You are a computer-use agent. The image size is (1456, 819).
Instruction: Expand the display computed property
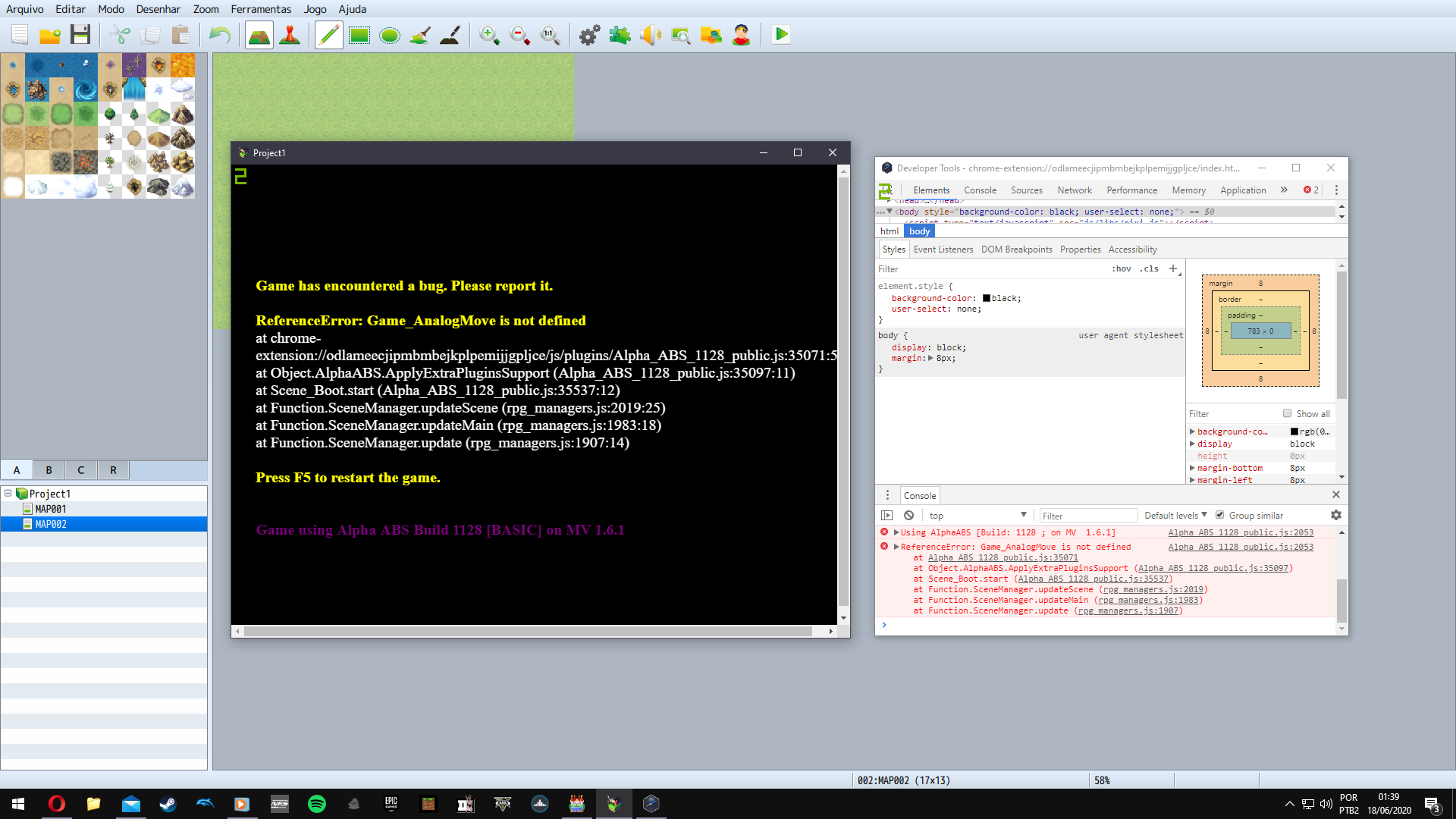1192,444
